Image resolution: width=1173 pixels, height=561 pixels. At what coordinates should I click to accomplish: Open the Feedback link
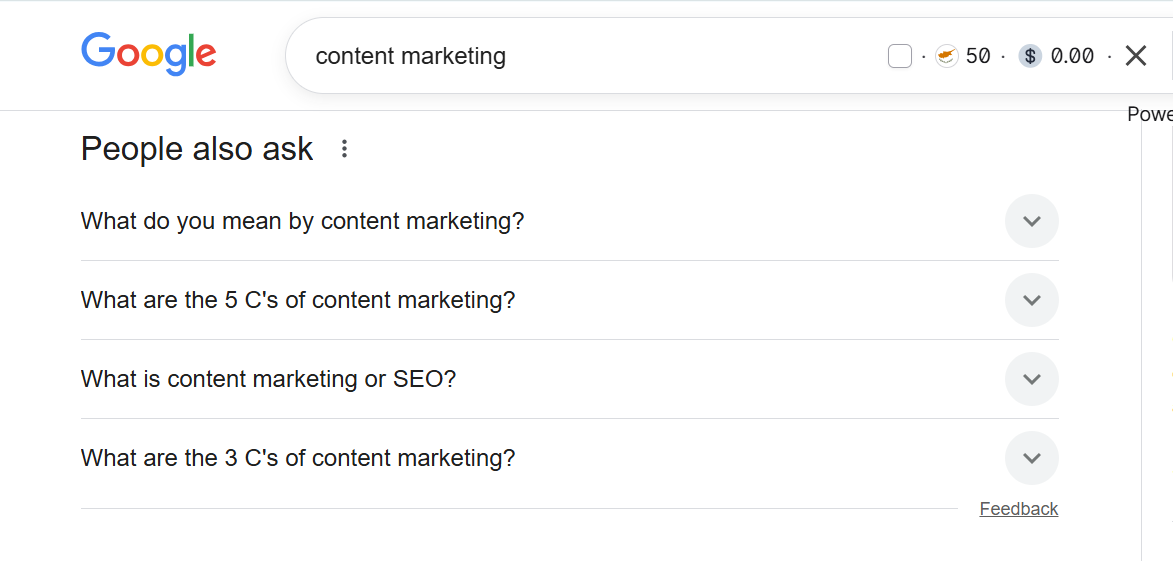point(1018,509)
